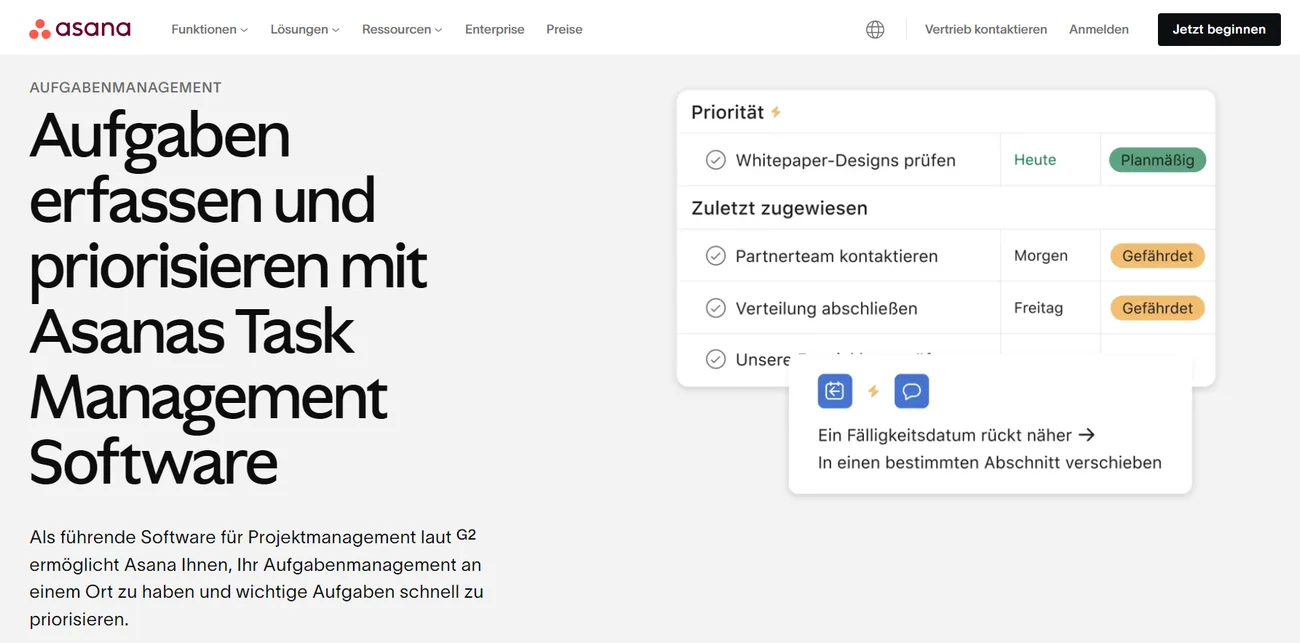The image size is (1300, 643).
Task: Click the lightning bolt between rule icons
Action: (873, 391)
